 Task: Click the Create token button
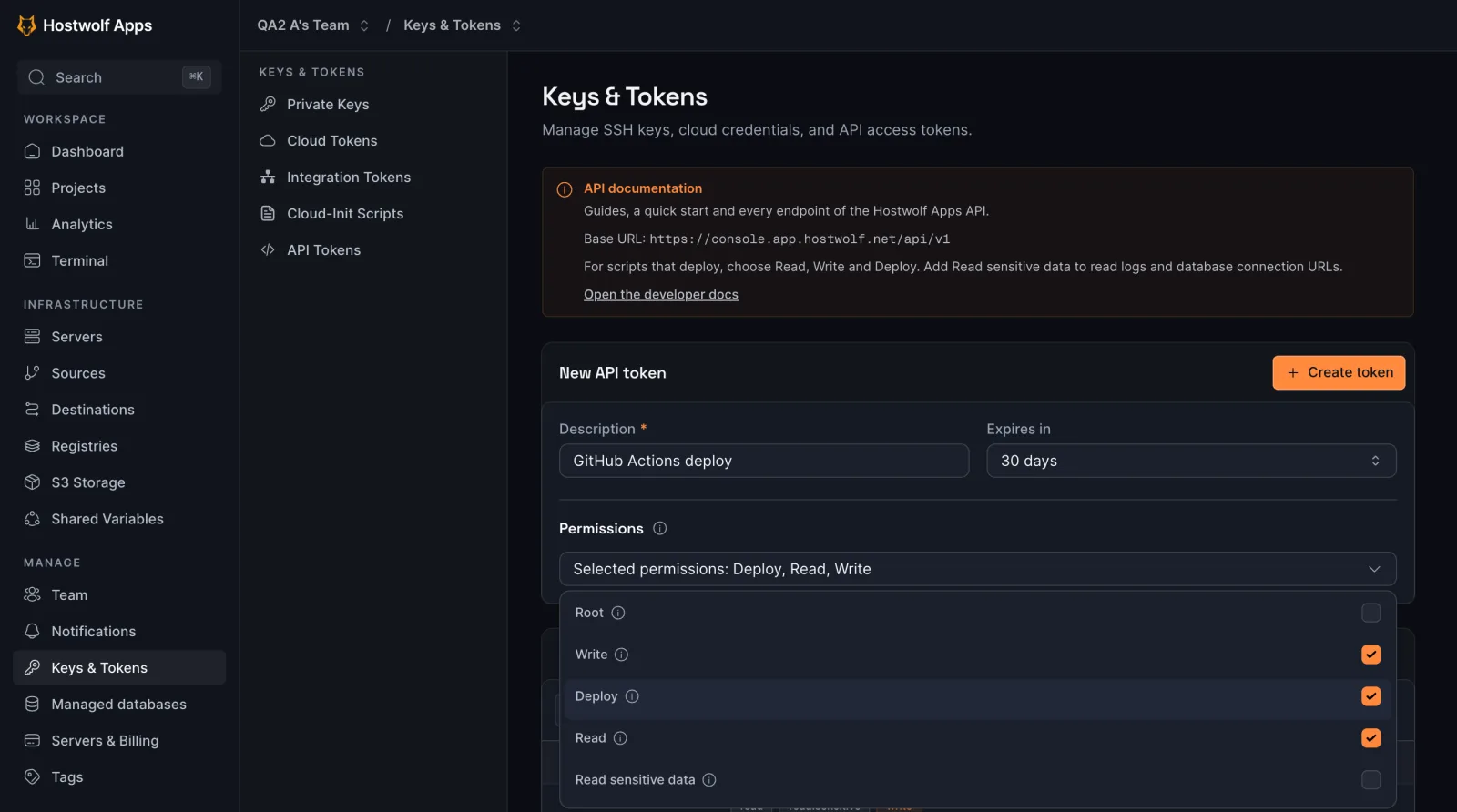[1339, 372]
